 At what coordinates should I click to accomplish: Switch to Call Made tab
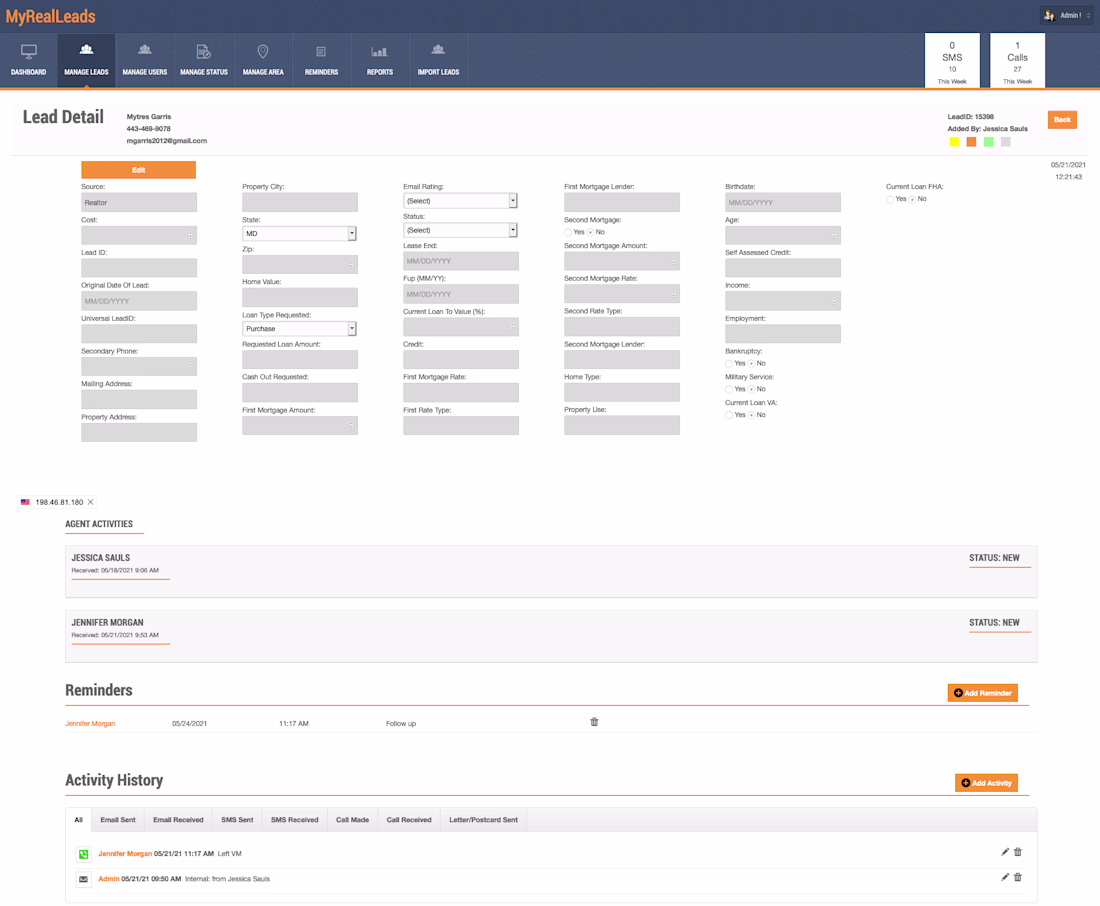pyautogui.click(x=352, y=820)
